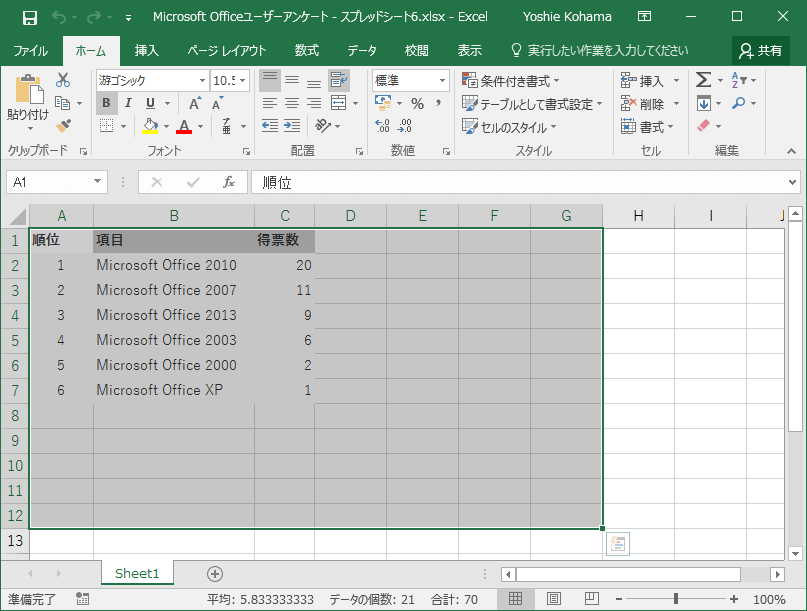Open the font size dropdown

(x=242, y=81)
